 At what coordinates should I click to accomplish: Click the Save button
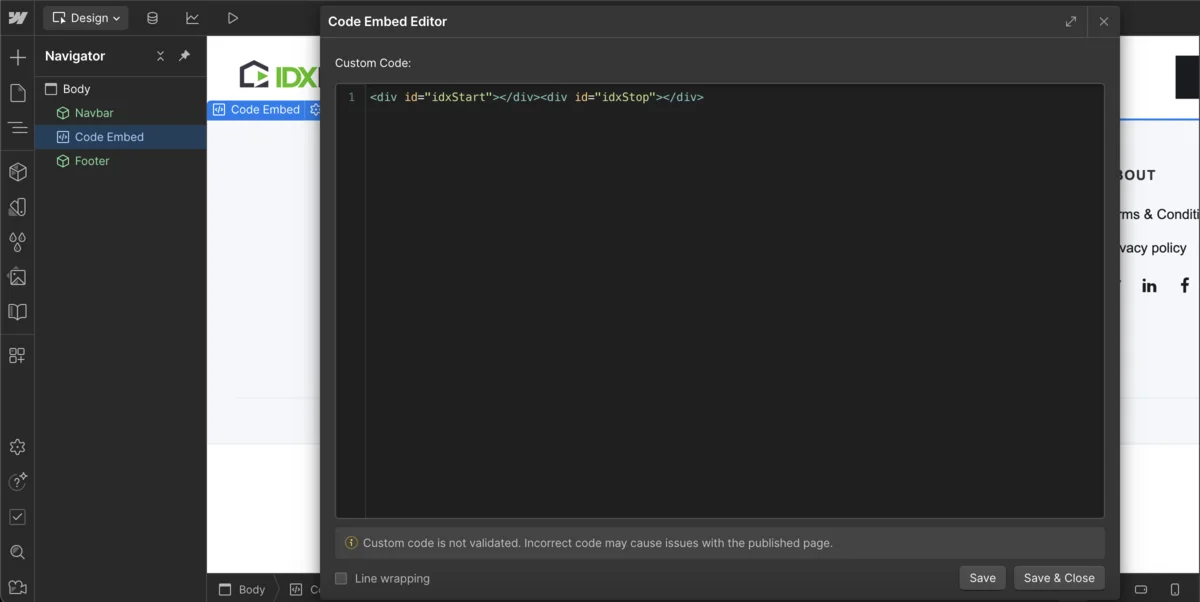point(982,578)
